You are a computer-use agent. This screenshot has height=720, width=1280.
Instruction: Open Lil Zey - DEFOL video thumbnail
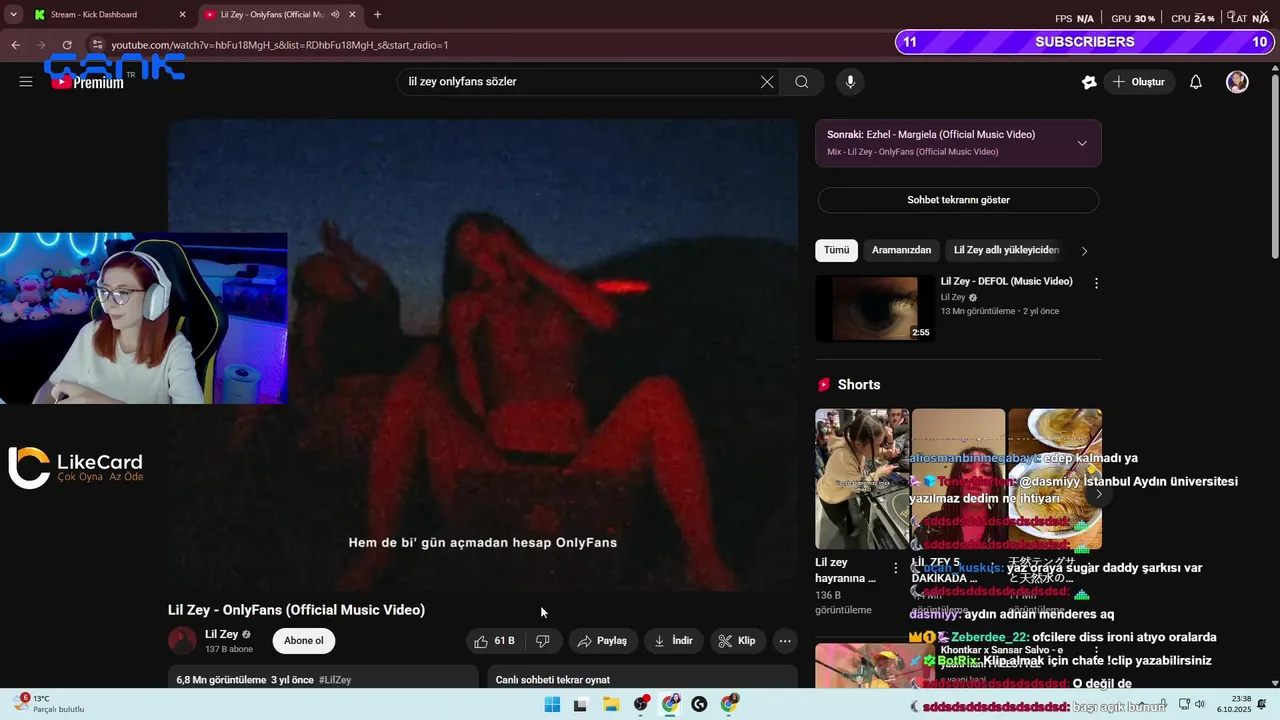(x=875, y=308)
